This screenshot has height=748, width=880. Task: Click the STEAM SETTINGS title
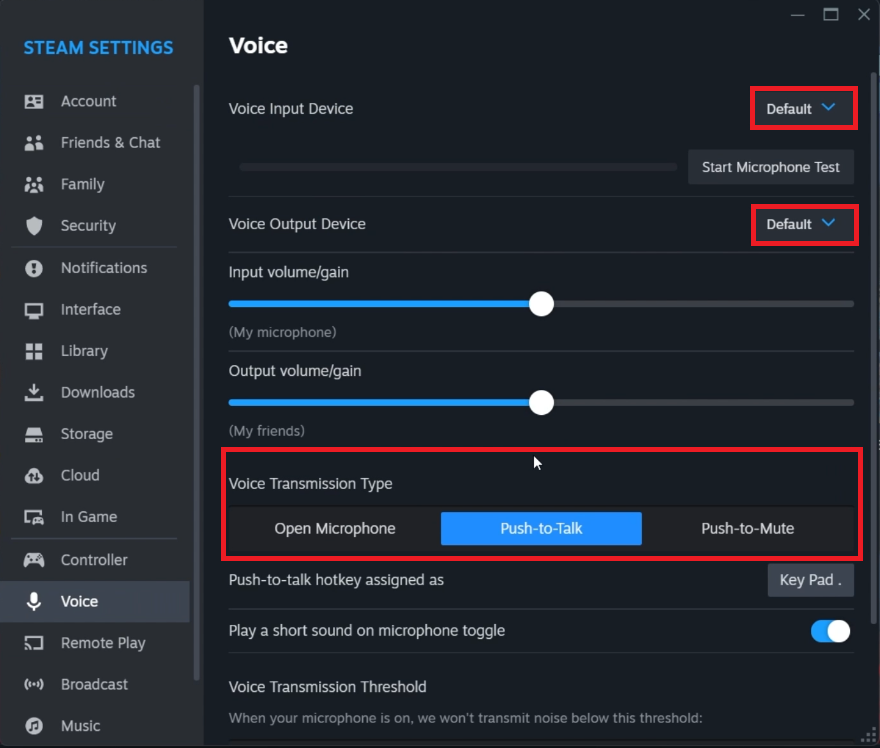[98, 48]
